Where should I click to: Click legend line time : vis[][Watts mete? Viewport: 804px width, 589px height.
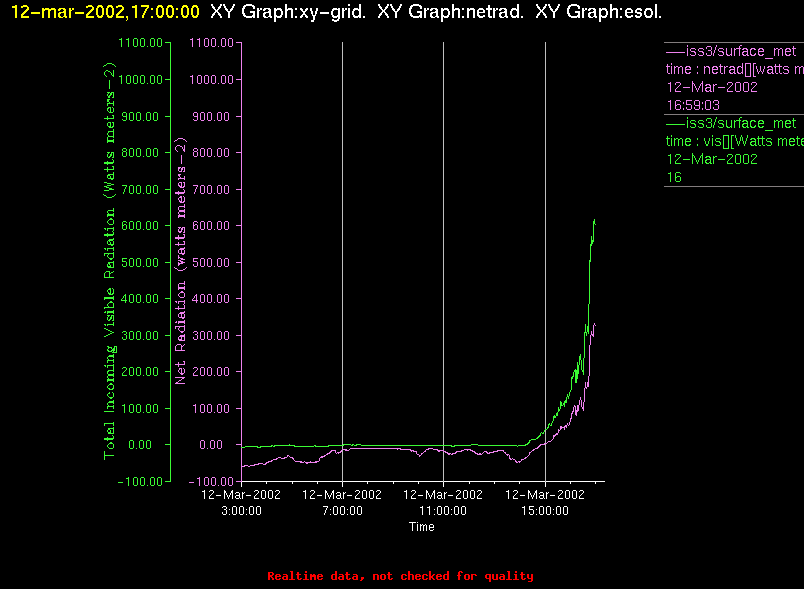(734, 141)
